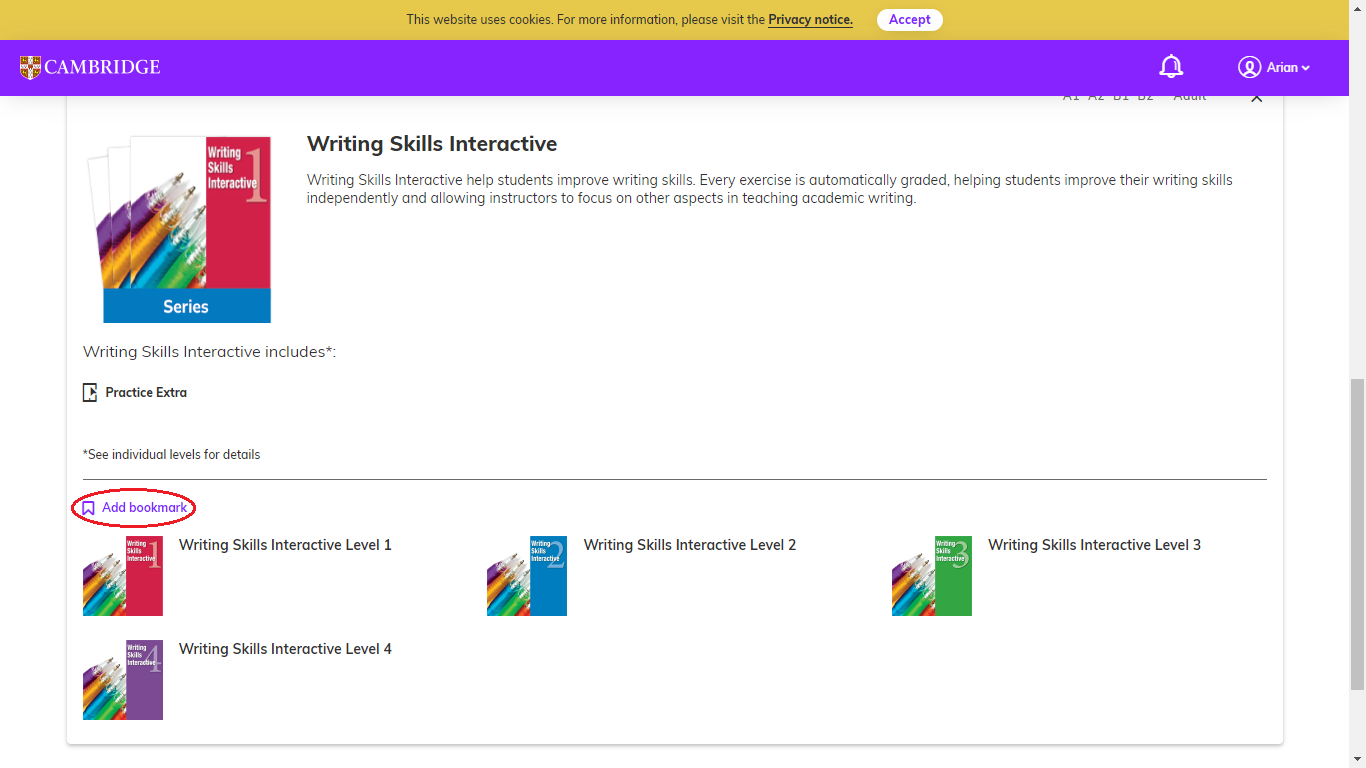Open Writing Skills Interactive Level 1 title
Viewport: 1366px width, 768px height.
coord(285,545)
